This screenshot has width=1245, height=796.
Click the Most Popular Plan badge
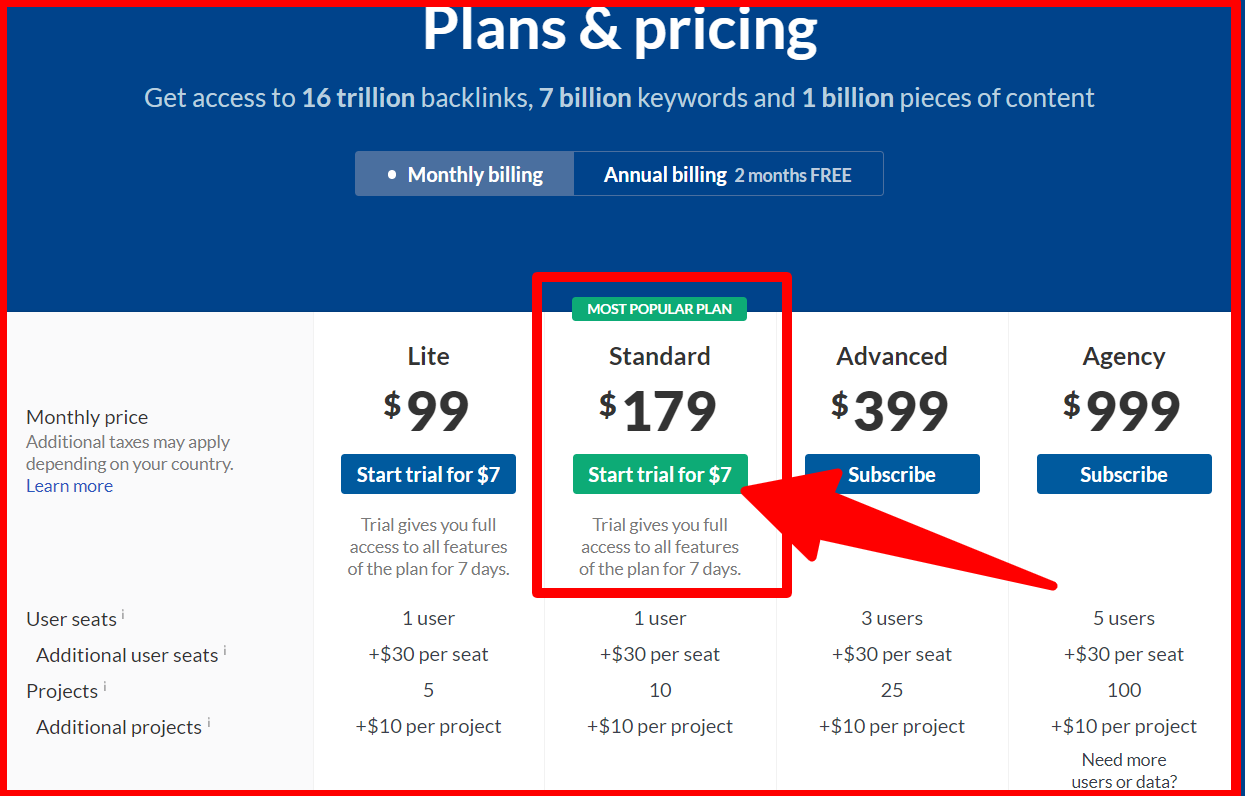click(x=659, y=309)
